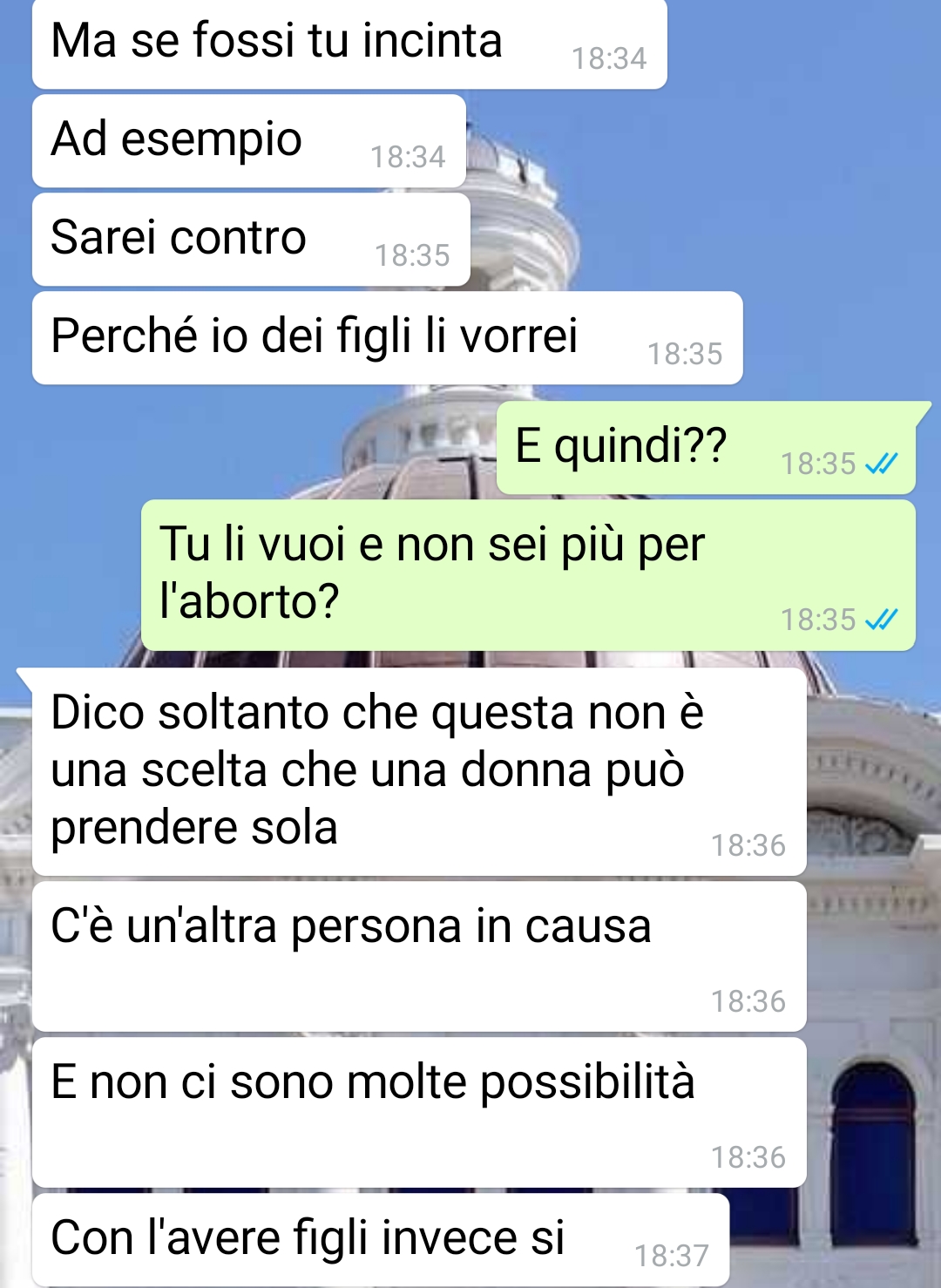Tap the chat wallpaper beside 'E quindi??'

click(x=244, y=448)
